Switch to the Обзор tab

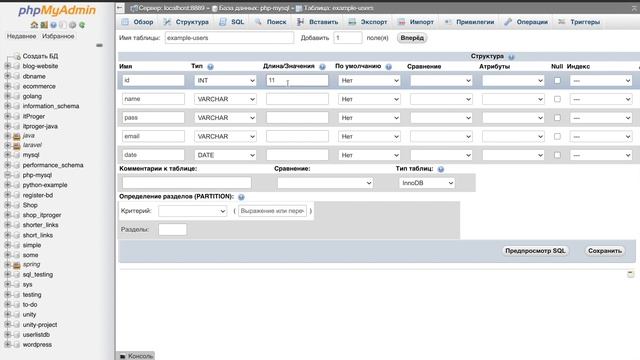coord(138,22)
